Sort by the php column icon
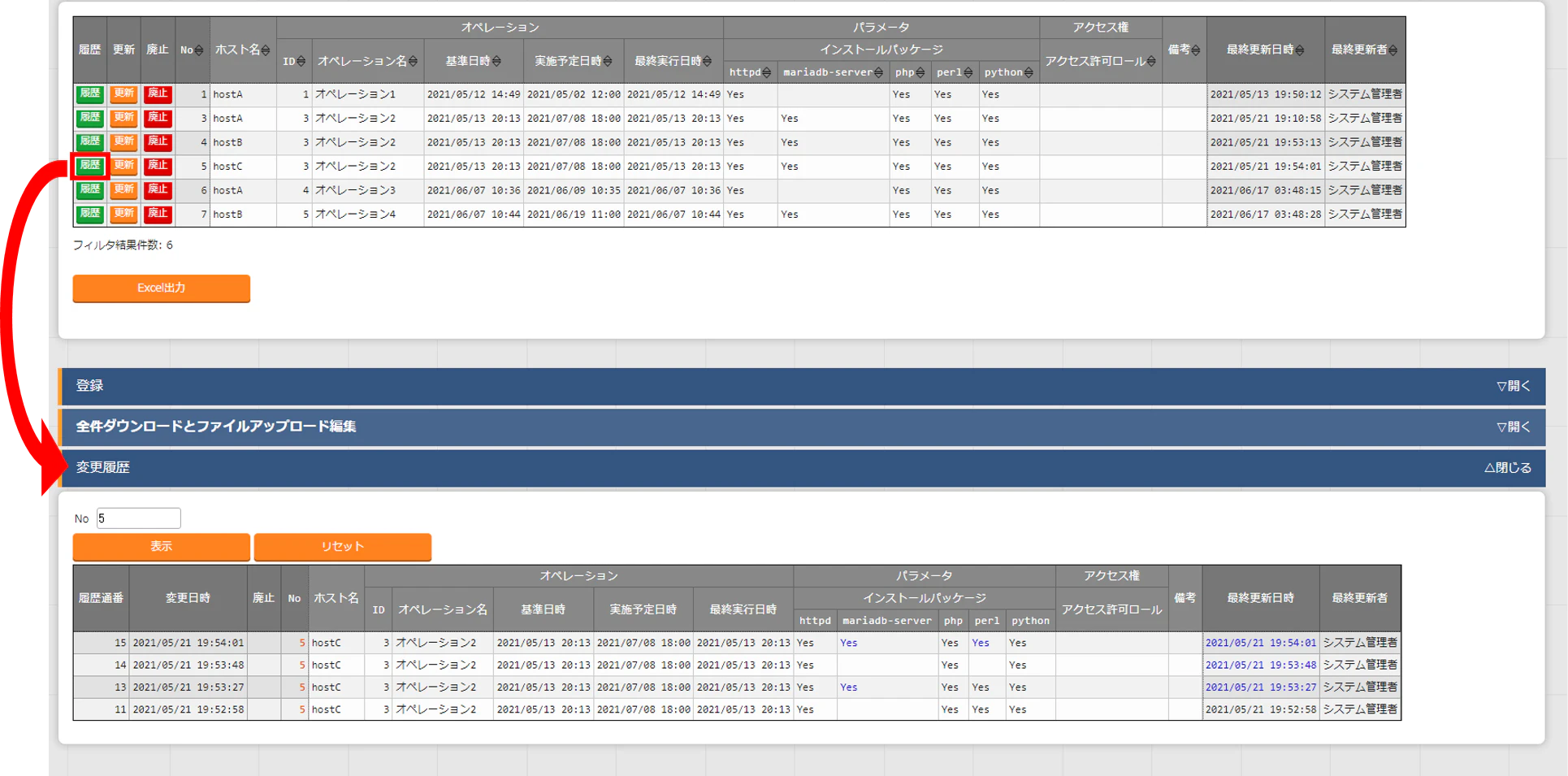 pyautogui.click(x=920, y=73)
